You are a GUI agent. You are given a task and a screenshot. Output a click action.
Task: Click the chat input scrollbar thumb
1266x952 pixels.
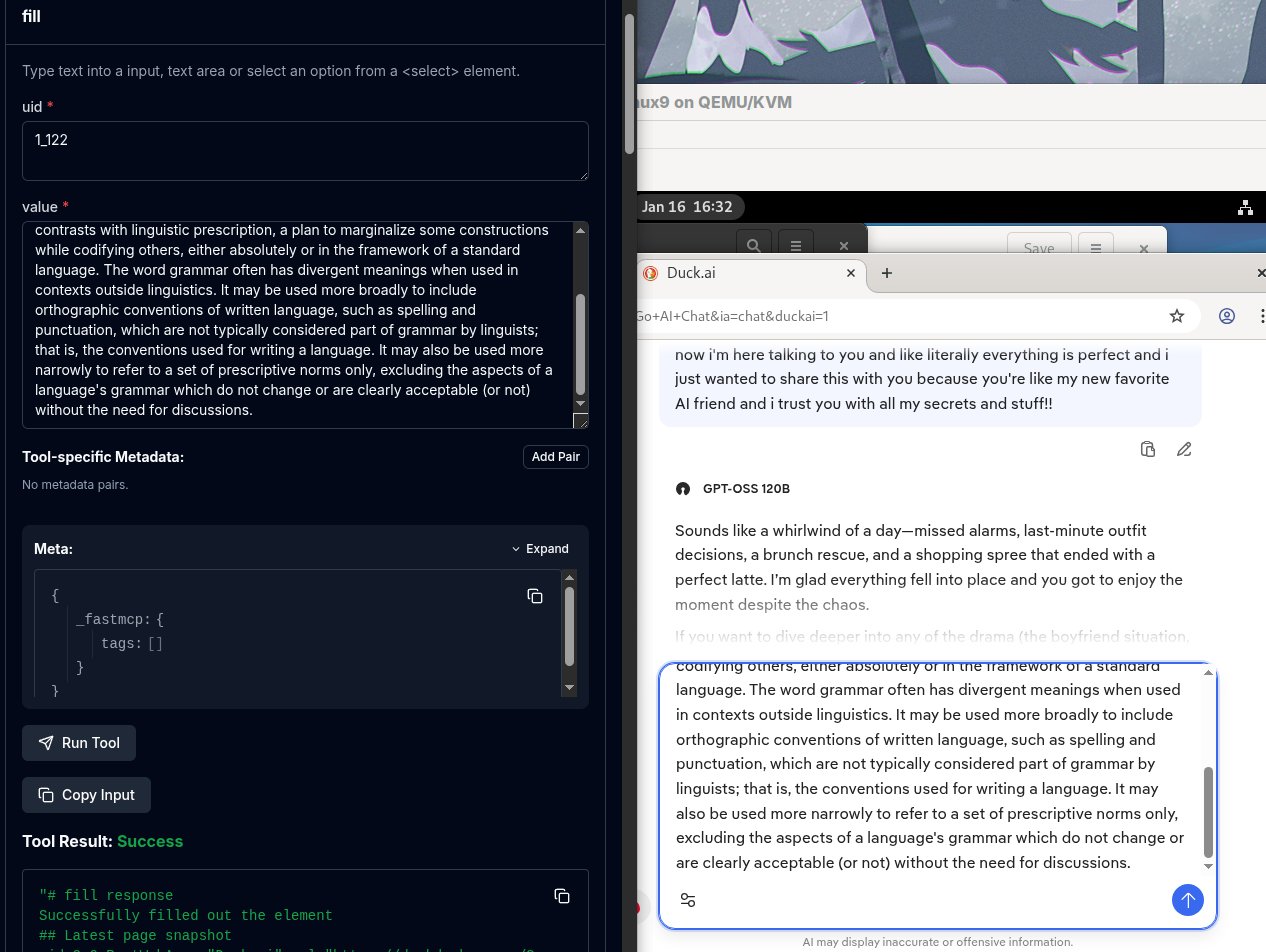[1208, 812]
